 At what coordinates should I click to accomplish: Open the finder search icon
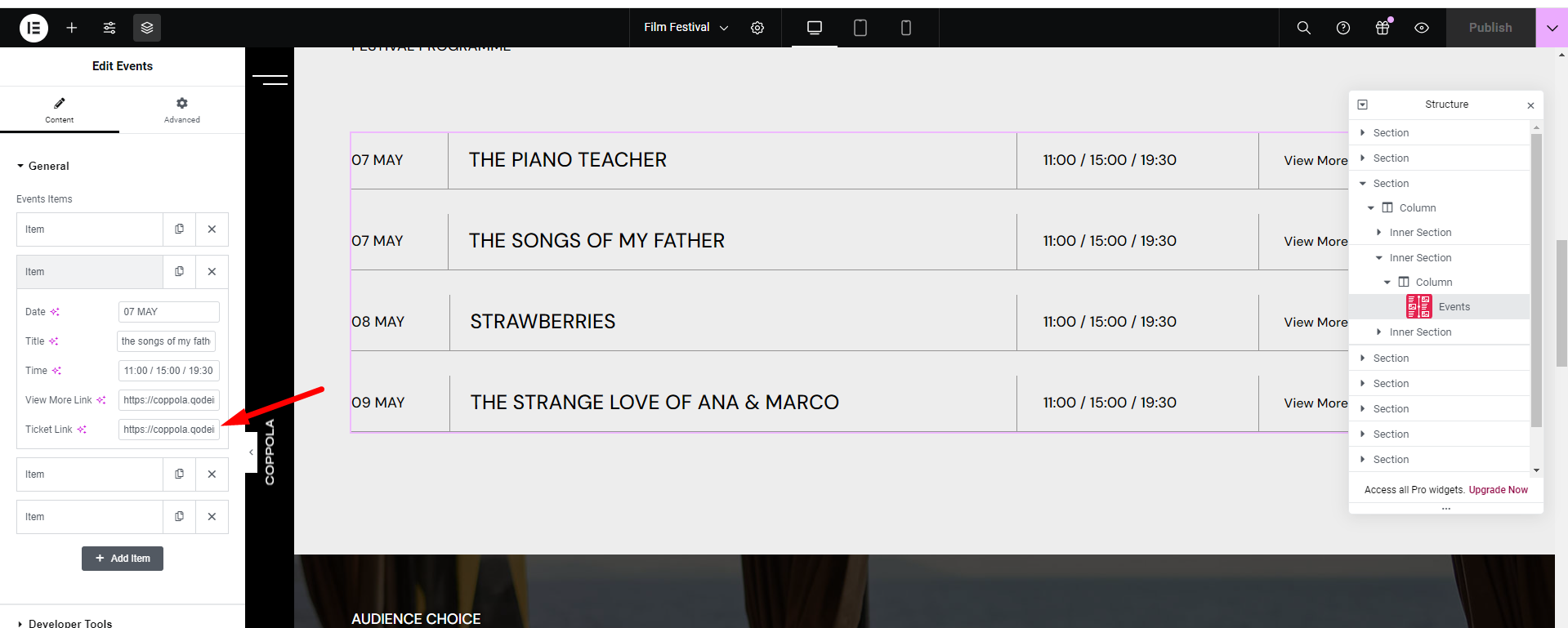(x=1304, y=28)
